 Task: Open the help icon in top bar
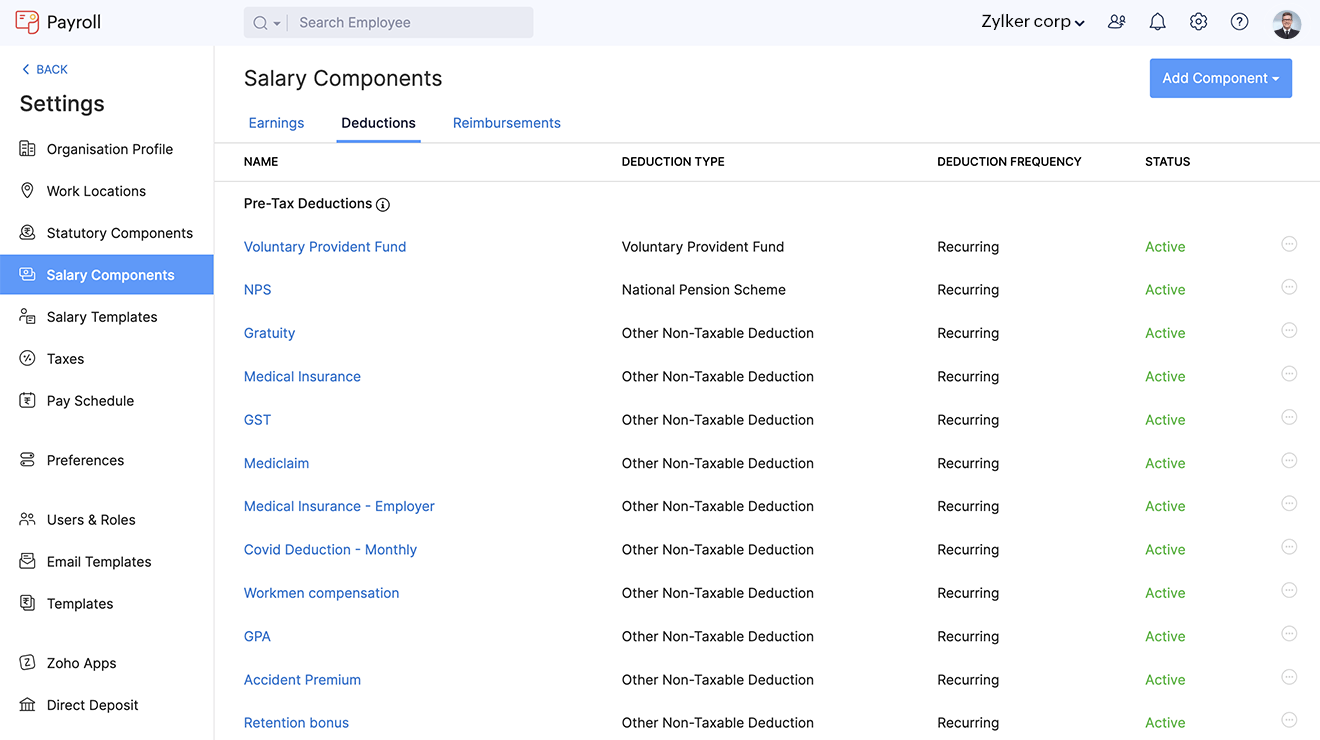tap(1239, 21)
